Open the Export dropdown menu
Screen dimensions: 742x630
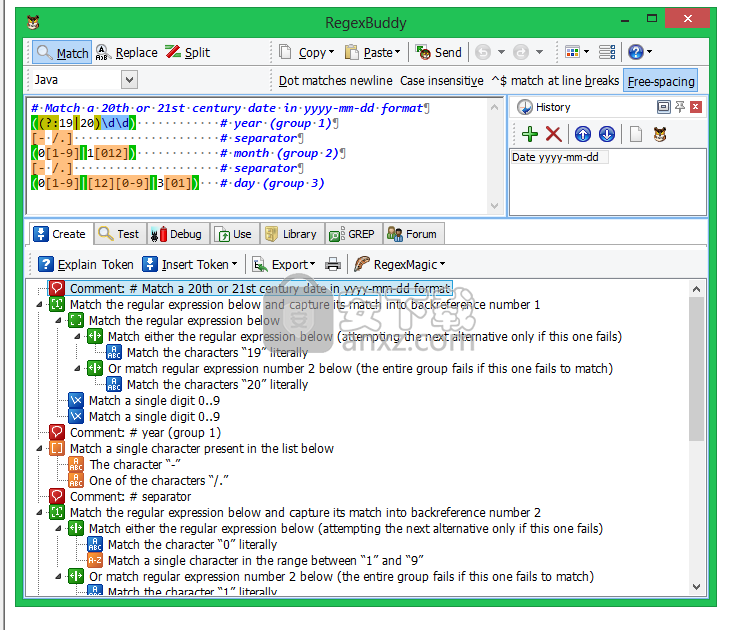tap(283, 264)
